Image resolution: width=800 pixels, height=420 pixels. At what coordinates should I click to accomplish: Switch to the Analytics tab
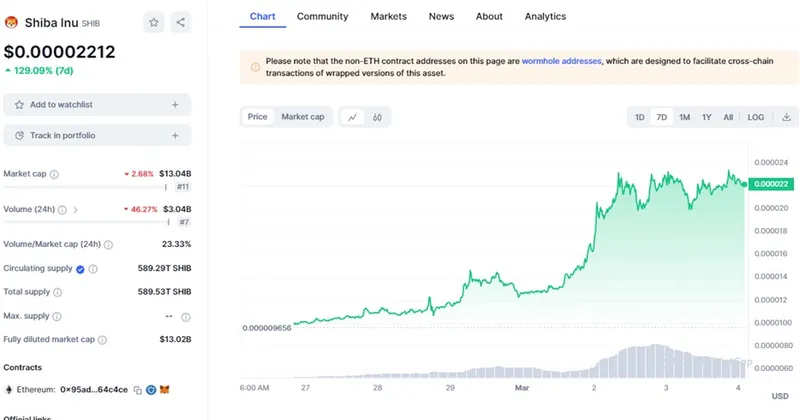click(x=544, y=16)
